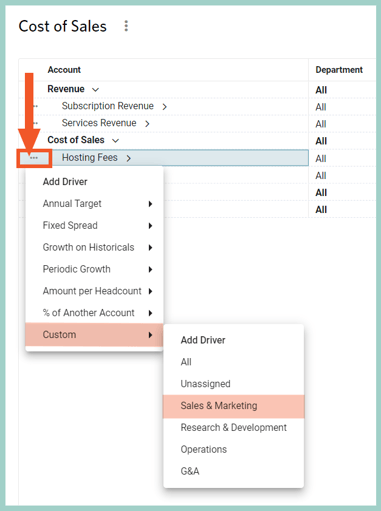Expand the Services Revenue row arrow
Image resolution: width=381 pixels, height=511 pixels.
tap(147, 124)
